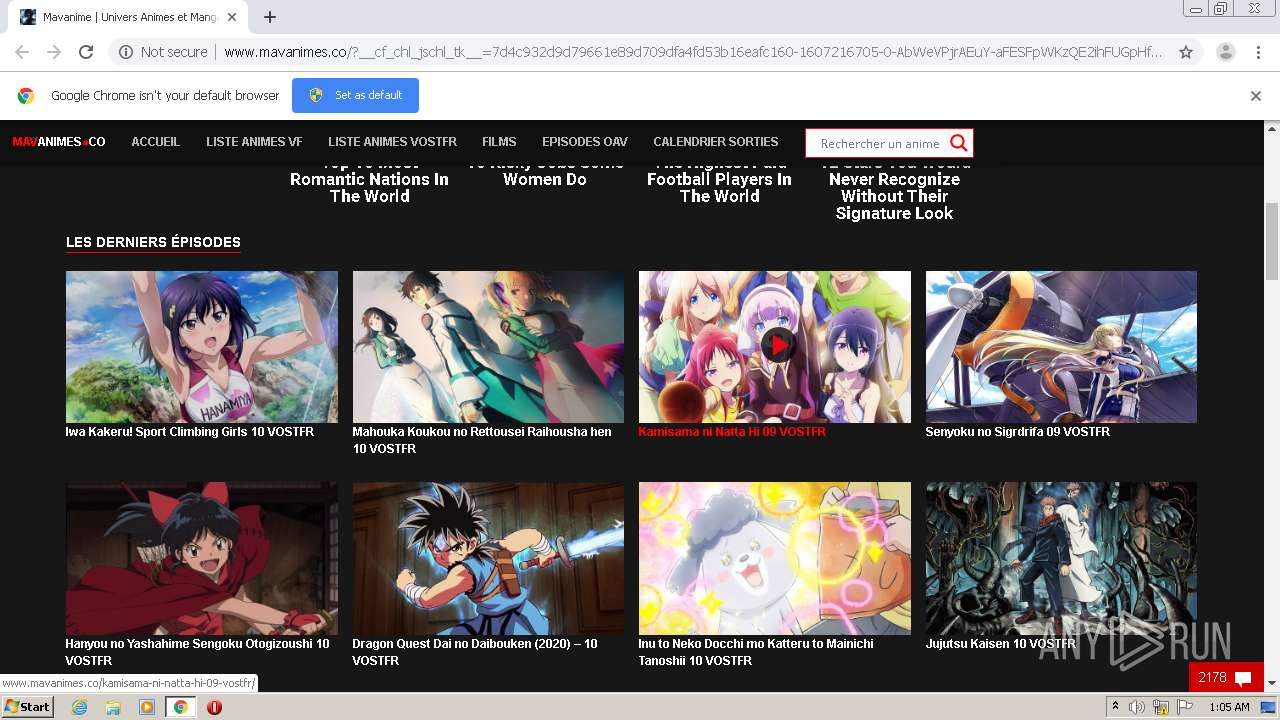
Task: Click Inu to Neko Docchi mo Katteru title
Action: pos(756,652)
